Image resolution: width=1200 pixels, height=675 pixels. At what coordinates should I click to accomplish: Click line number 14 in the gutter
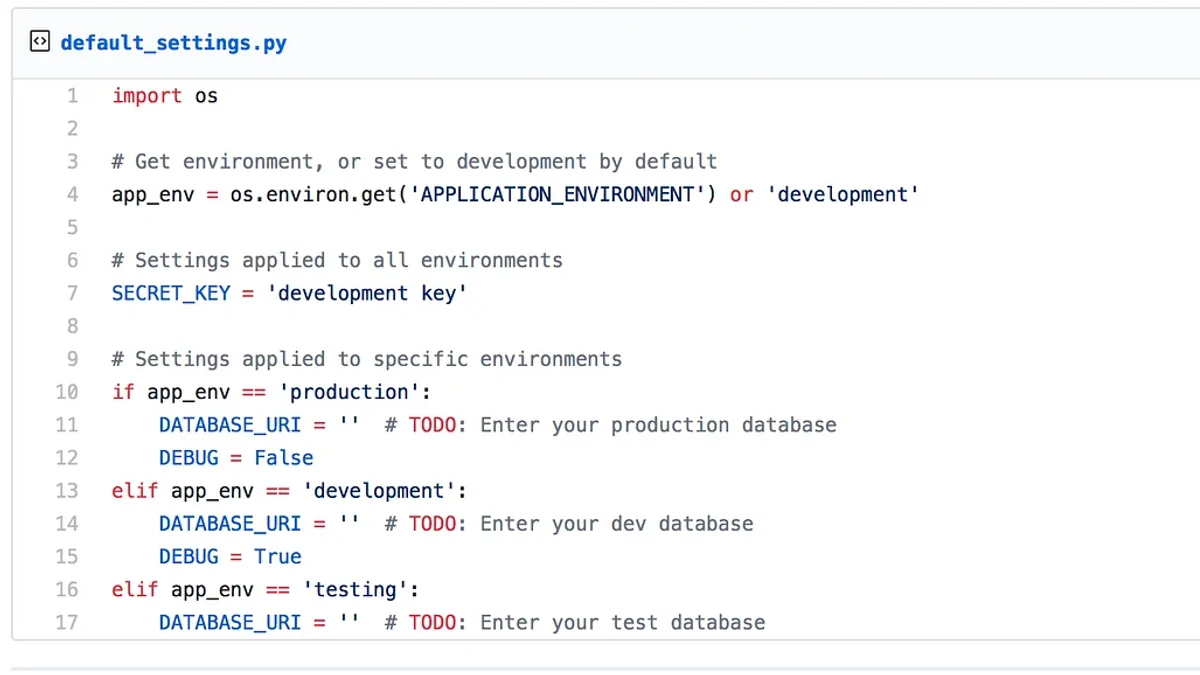[x=67, y=524]
